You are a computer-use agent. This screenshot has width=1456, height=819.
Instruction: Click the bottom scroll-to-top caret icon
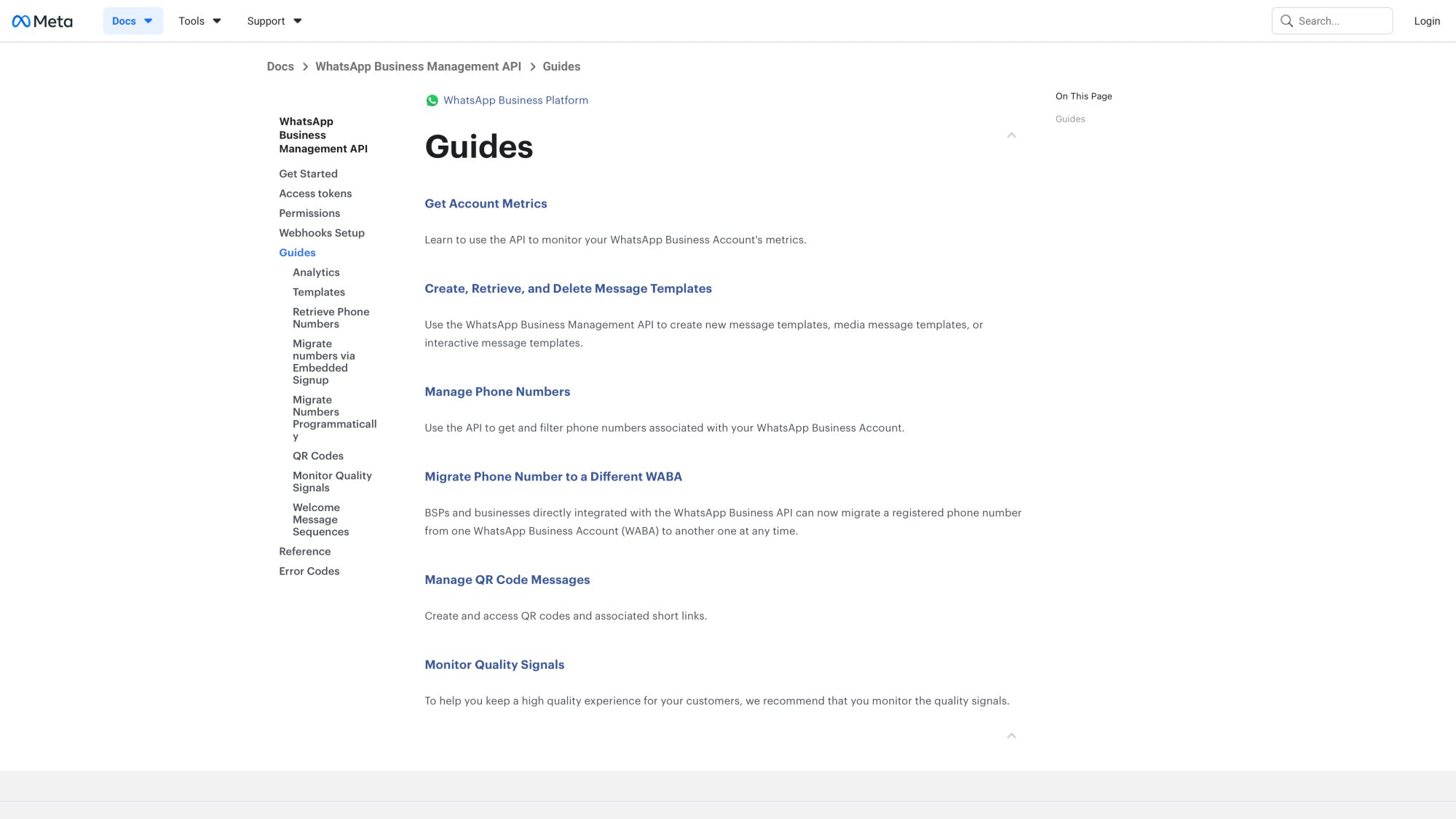[1011, 736]
